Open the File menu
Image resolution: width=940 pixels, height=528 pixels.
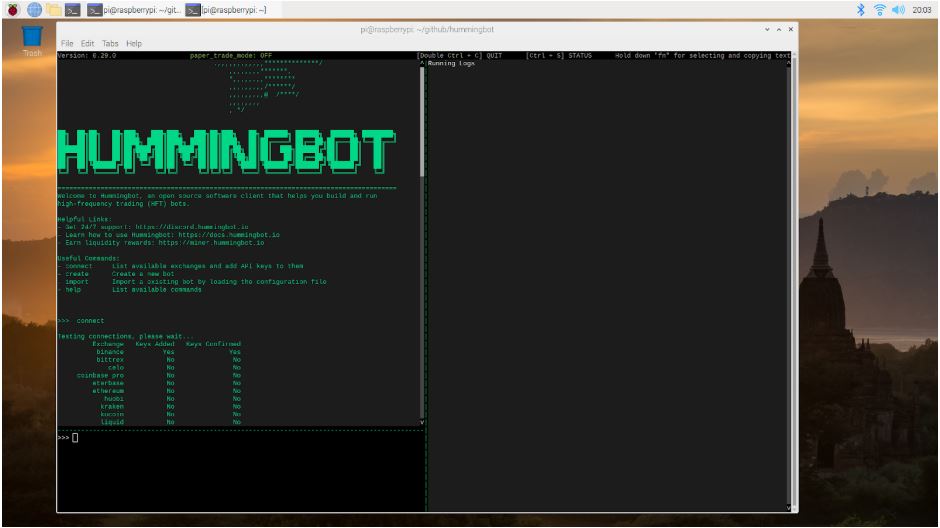(67, 43)
